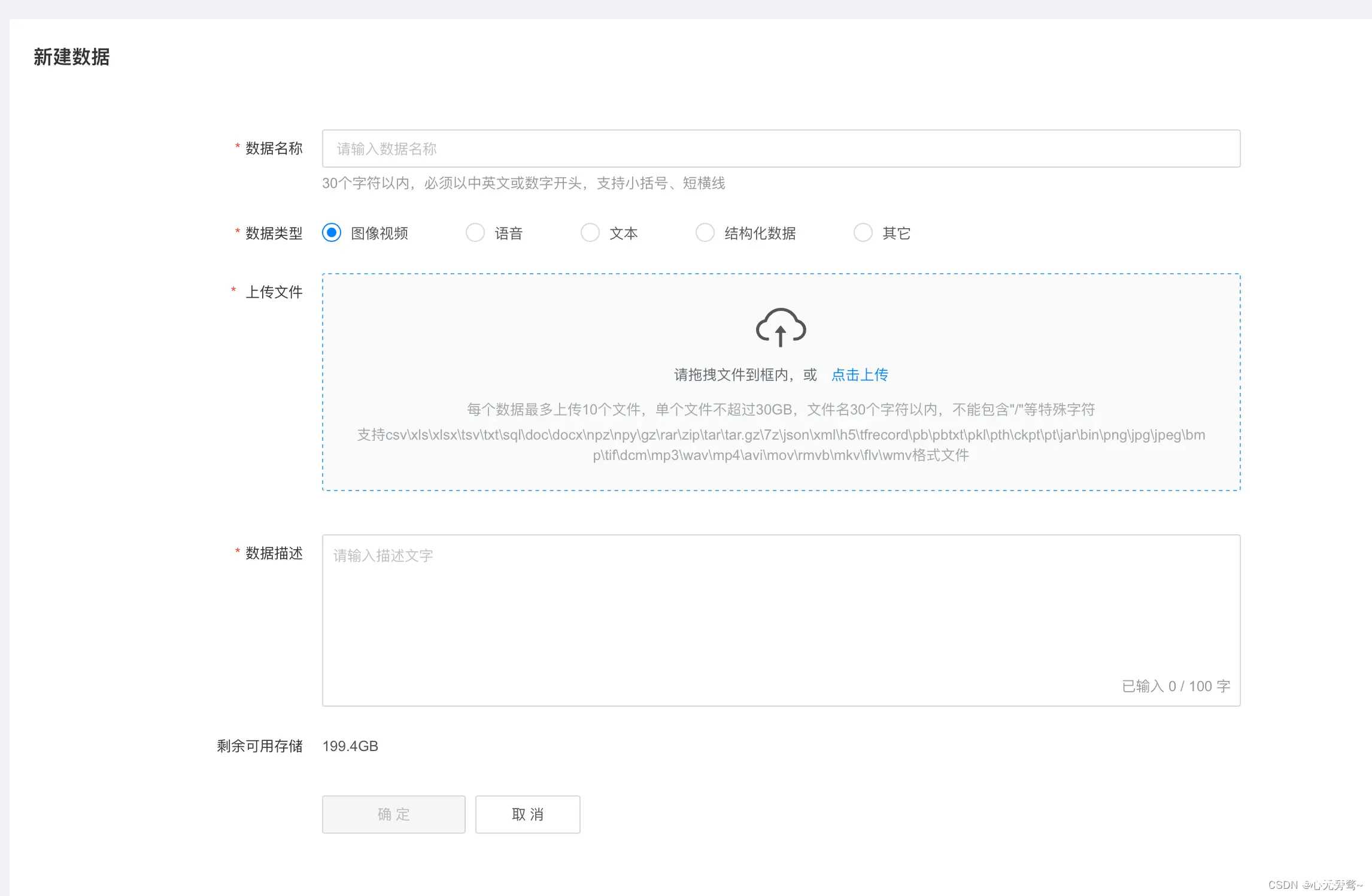Click the 上传文件 field label
Screen dimensions: 1372x896
click(274, 292)
